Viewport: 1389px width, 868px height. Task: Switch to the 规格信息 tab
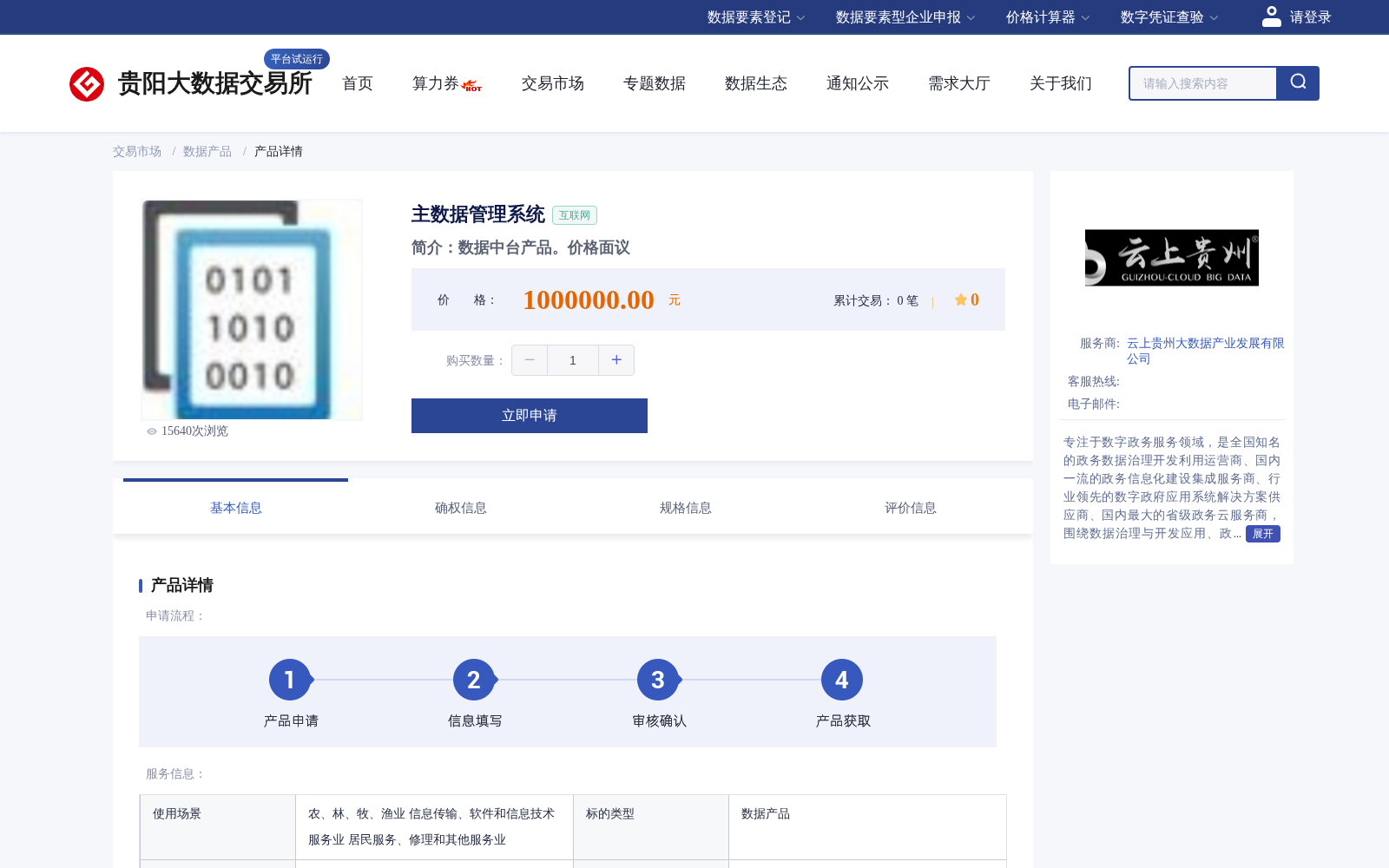pyautogui.click(x=685, y=508)
